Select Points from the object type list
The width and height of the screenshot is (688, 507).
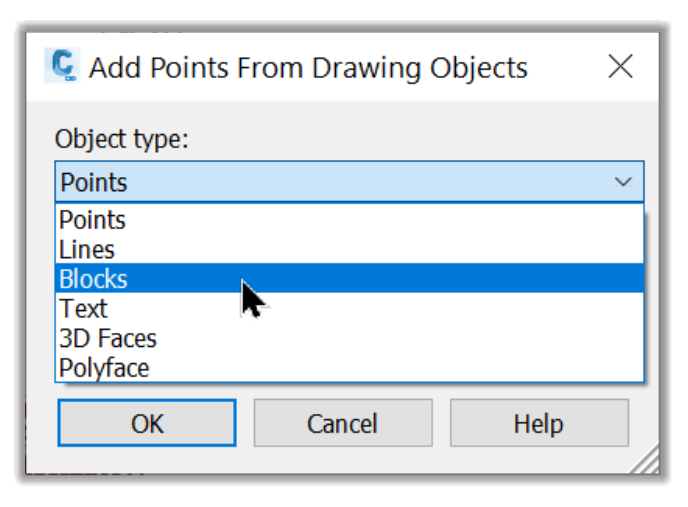click(349, 219)
